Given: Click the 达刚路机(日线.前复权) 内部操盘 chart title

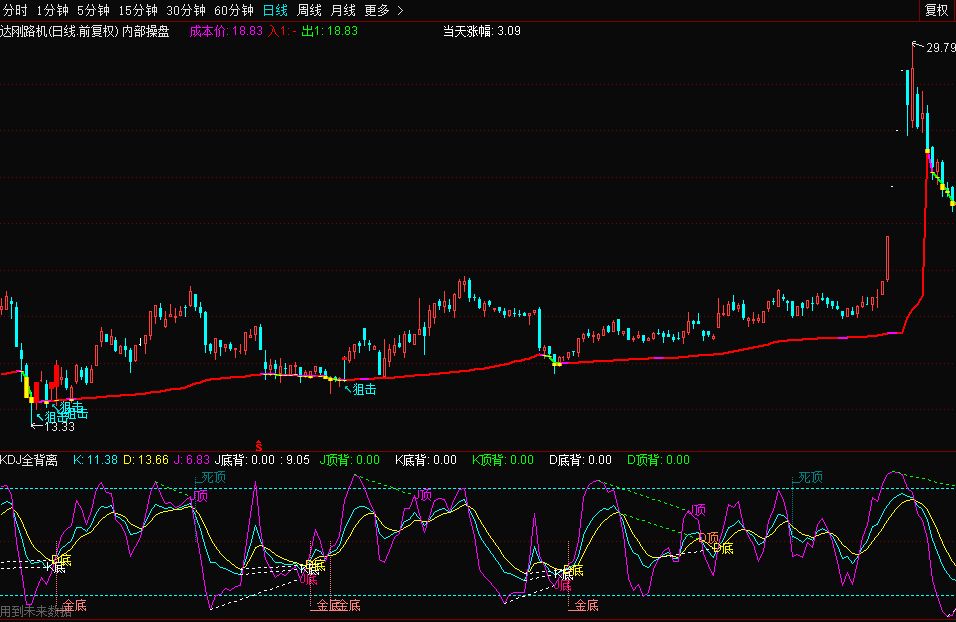Looking at the screenshot, I should click(85, 31).
